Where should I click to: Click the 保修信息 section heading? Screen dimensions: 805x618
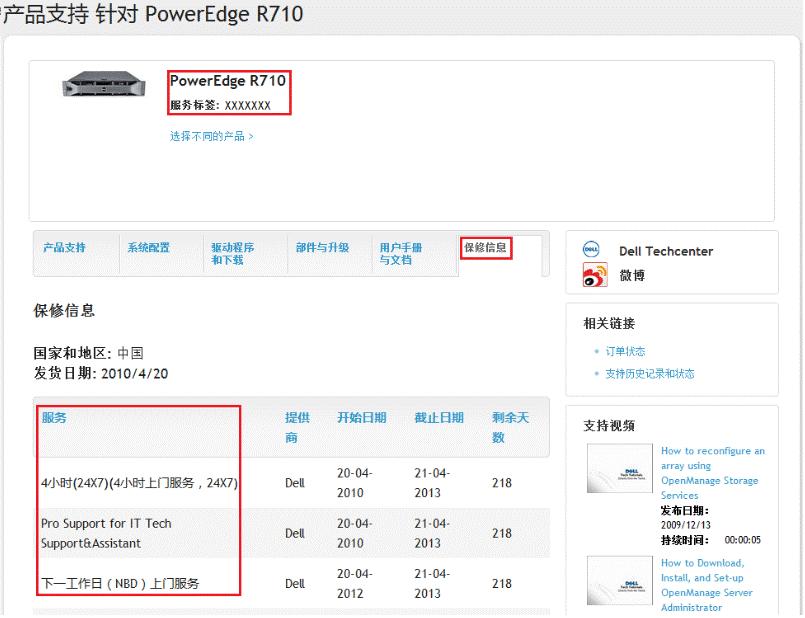64,311
